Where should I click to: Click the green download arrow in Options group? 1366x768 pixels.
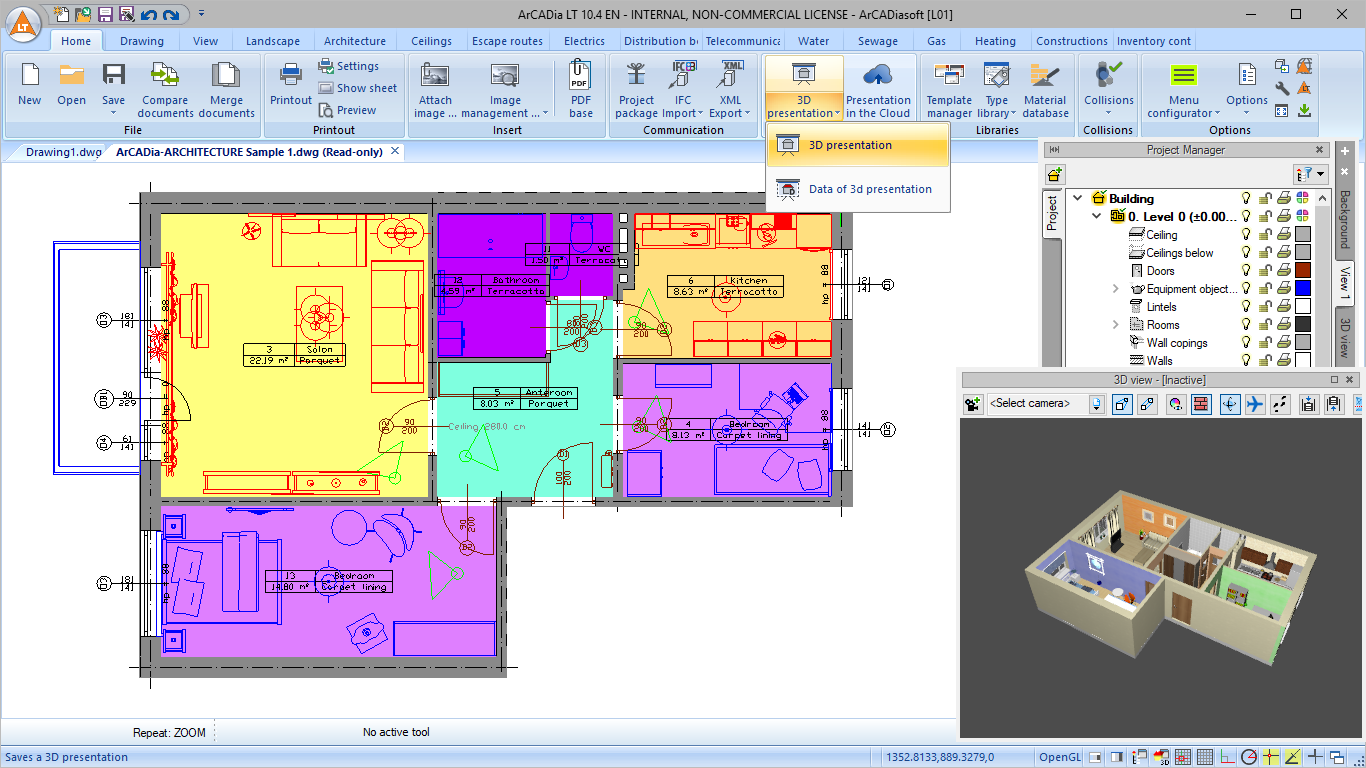[x=1304, y=110]
